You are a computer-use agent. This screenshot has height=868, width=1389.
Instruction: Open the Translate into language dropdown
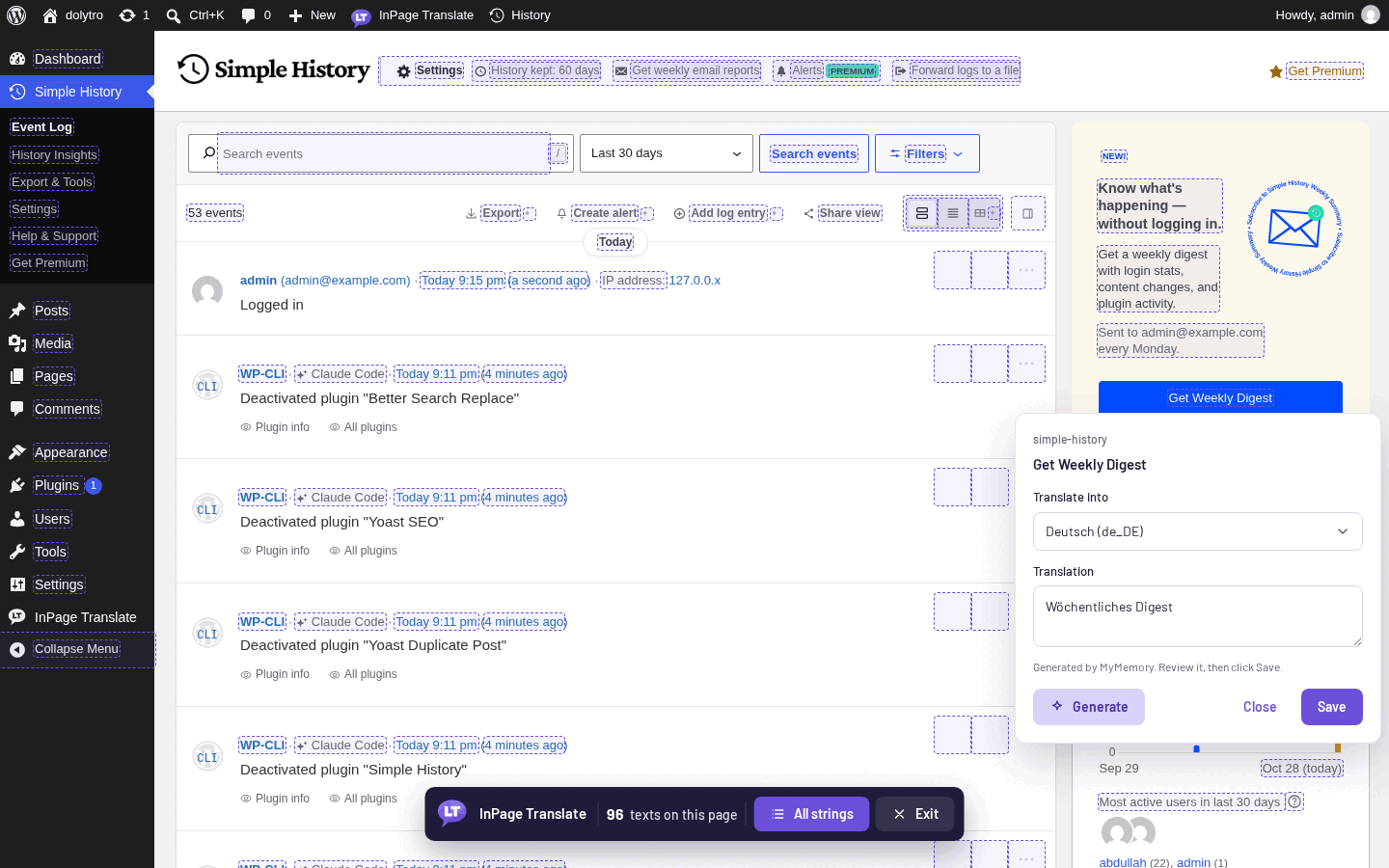[1197, 531]
